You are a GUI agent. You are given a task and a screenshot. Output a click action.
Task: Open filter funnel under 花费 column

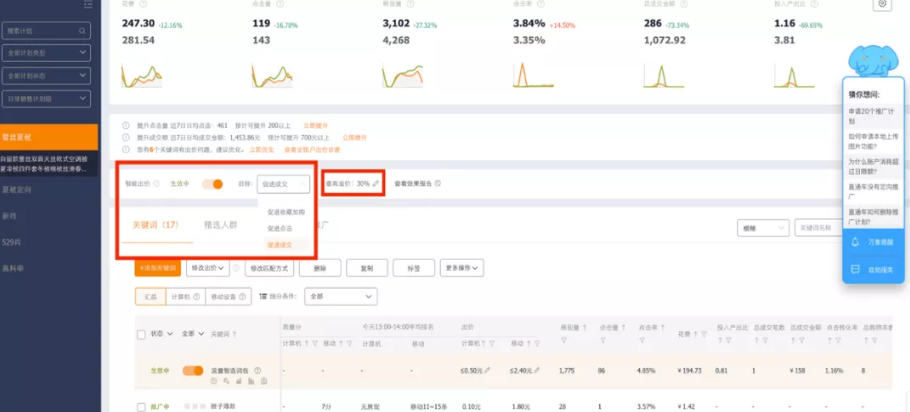click(x=704, y=334)
